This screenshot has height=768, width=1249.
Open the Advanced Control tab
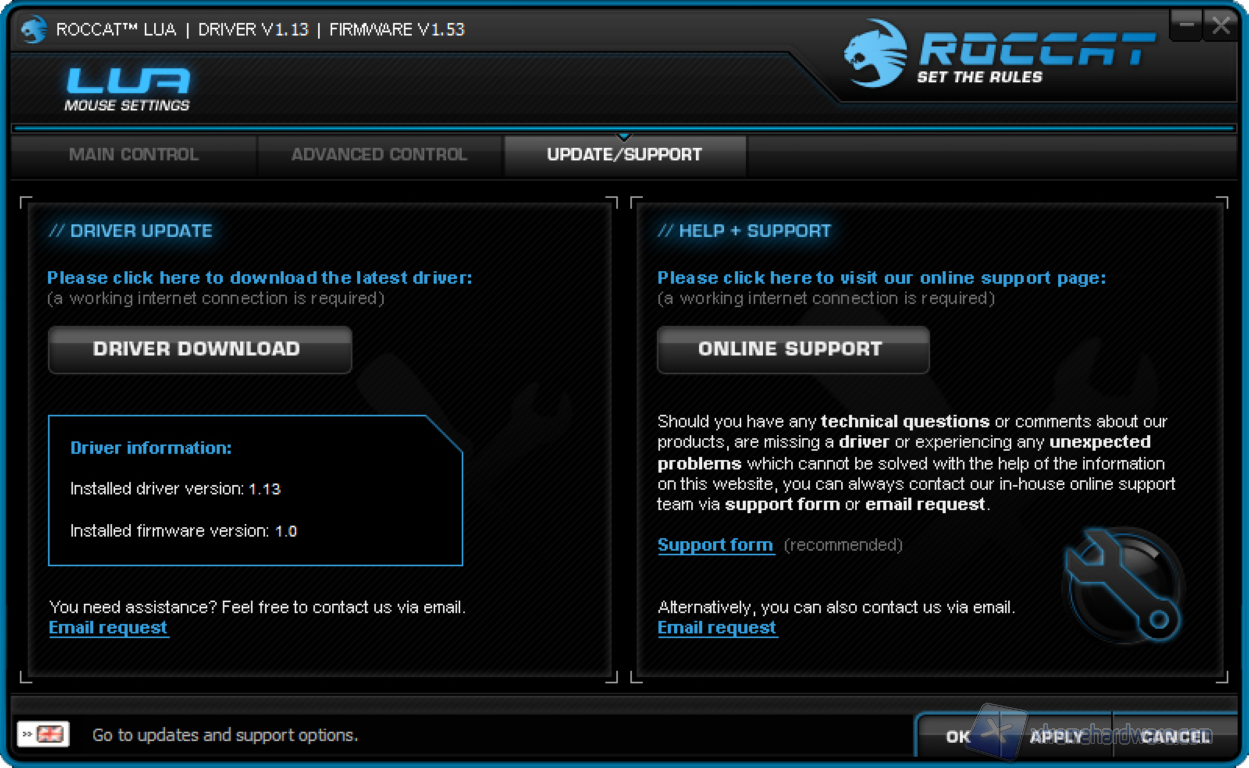pyautogui.click(x=379, y=155)
